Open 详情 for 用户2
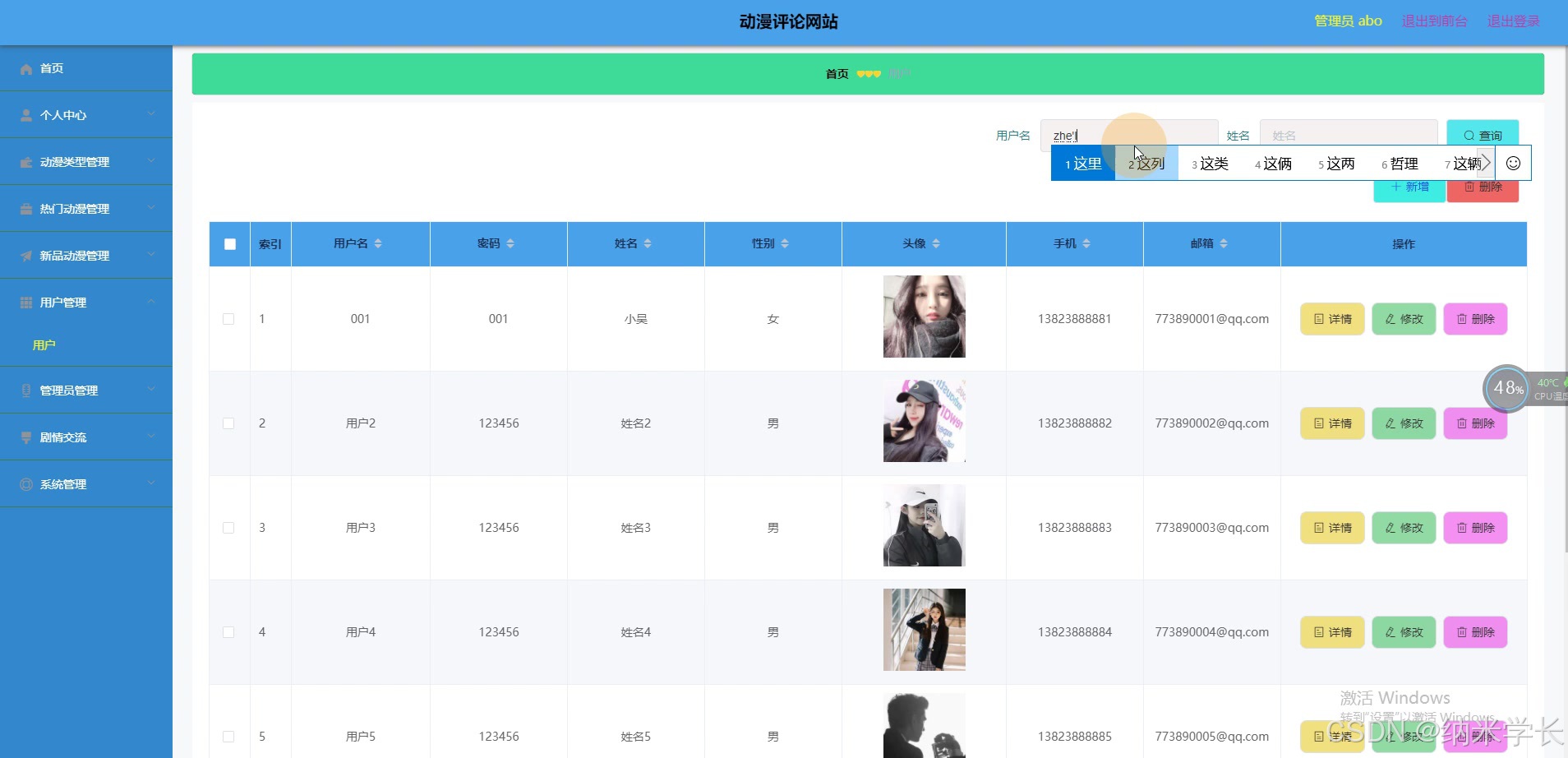 click(1331, 423)
